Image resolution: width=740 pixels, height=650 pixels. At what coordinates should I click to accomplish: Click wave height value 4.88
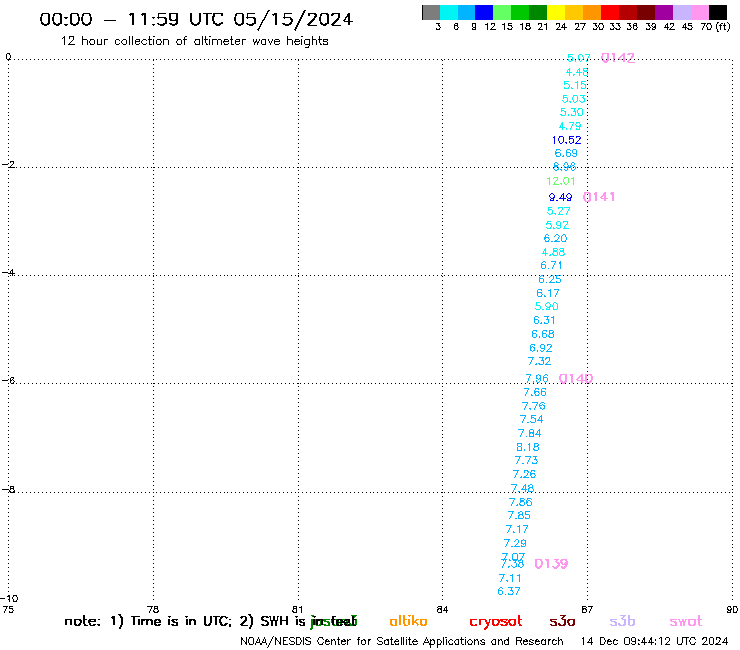click(x=553, y=252)
